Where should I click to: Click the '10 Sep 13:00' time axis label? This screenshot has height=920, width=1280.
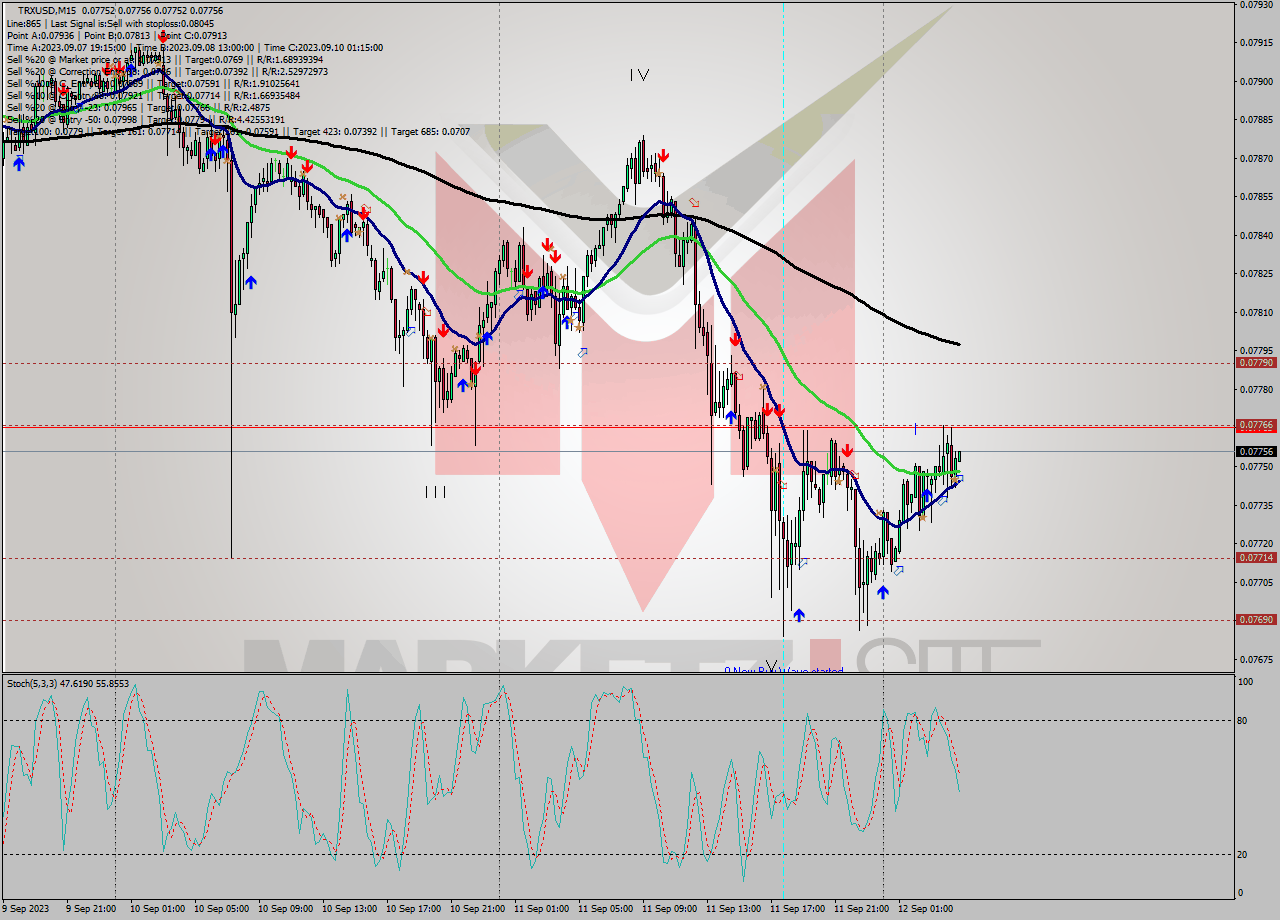349,909
